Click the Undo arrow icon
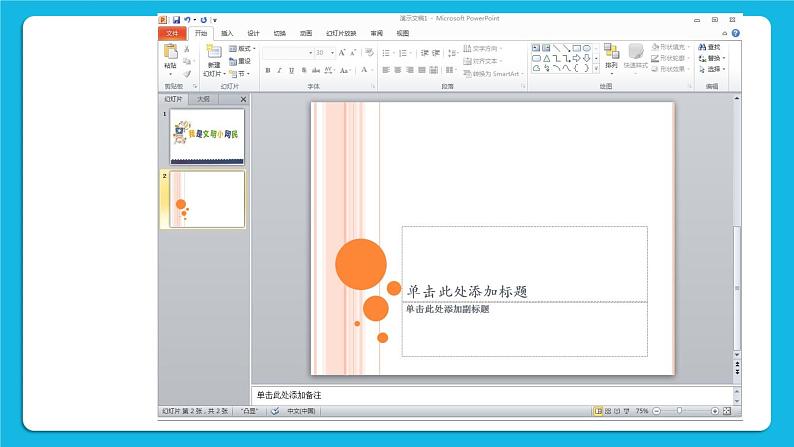 (187, 20)
